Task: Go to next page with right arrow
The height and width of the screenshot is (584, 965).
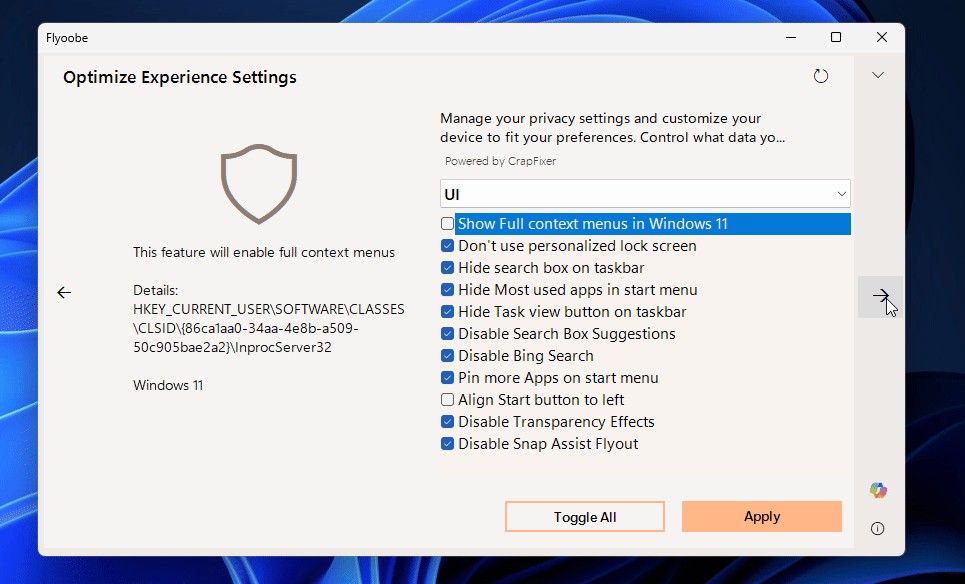Action: click(880, 296)
